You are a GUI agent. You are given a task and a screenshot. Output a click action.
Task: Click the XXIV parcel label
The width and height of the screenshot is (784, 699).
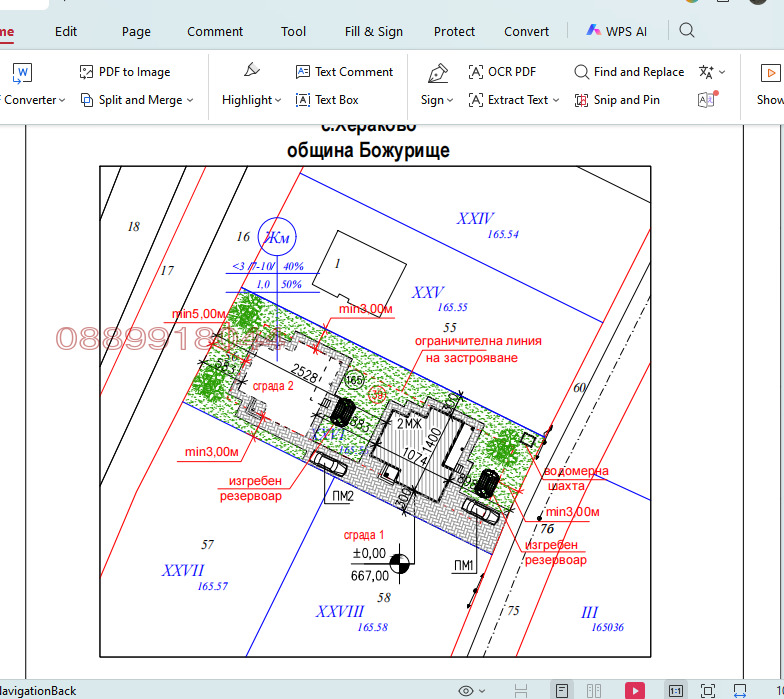click(x=475, y=218)
